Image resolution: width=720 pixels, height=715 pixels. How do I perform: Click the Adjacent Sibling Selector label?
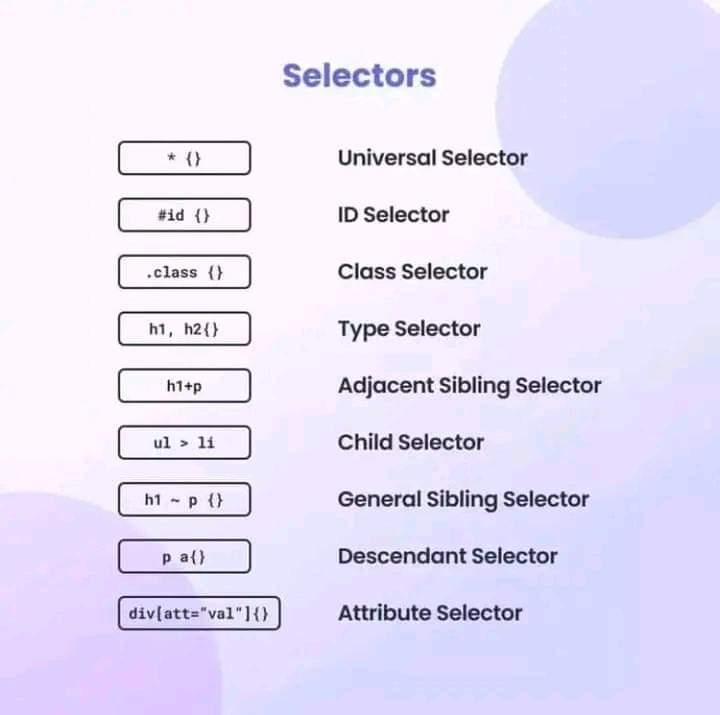tap(470, 386)
